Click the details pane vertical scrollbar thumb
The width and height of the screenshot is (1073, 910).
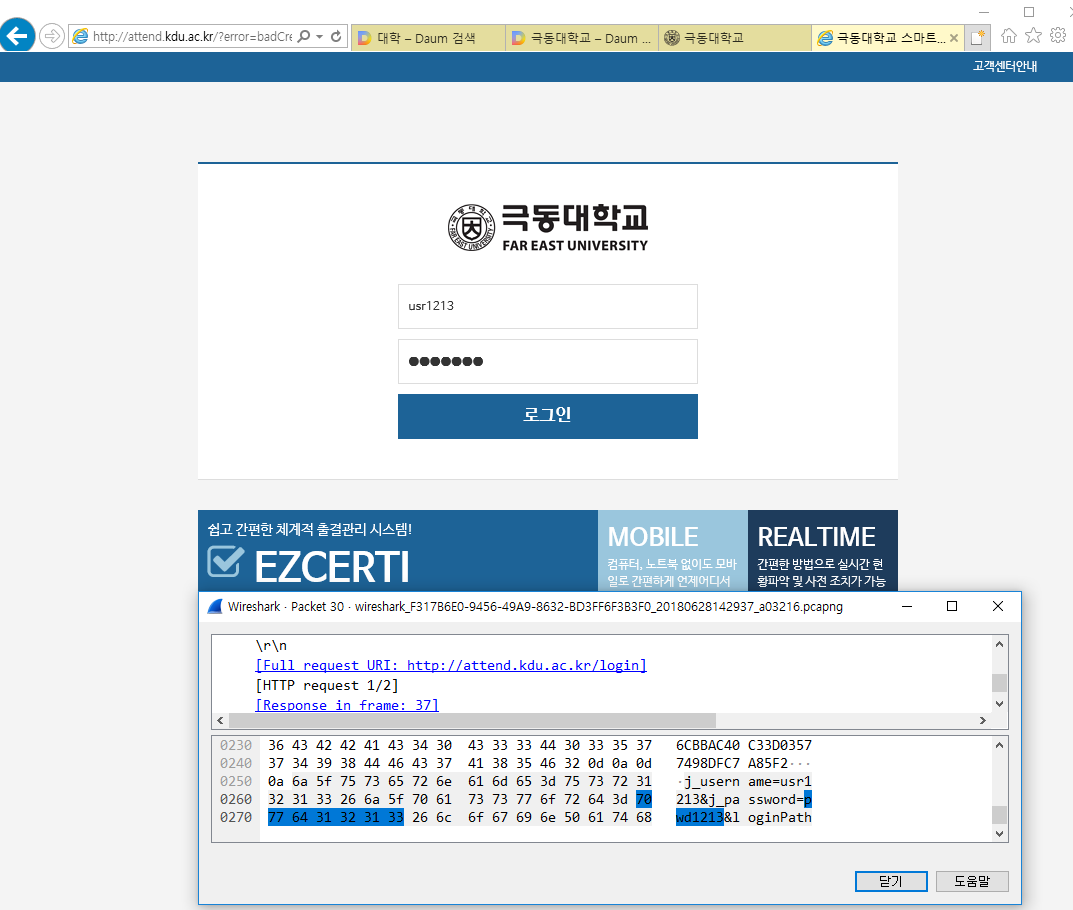(999, 683)
